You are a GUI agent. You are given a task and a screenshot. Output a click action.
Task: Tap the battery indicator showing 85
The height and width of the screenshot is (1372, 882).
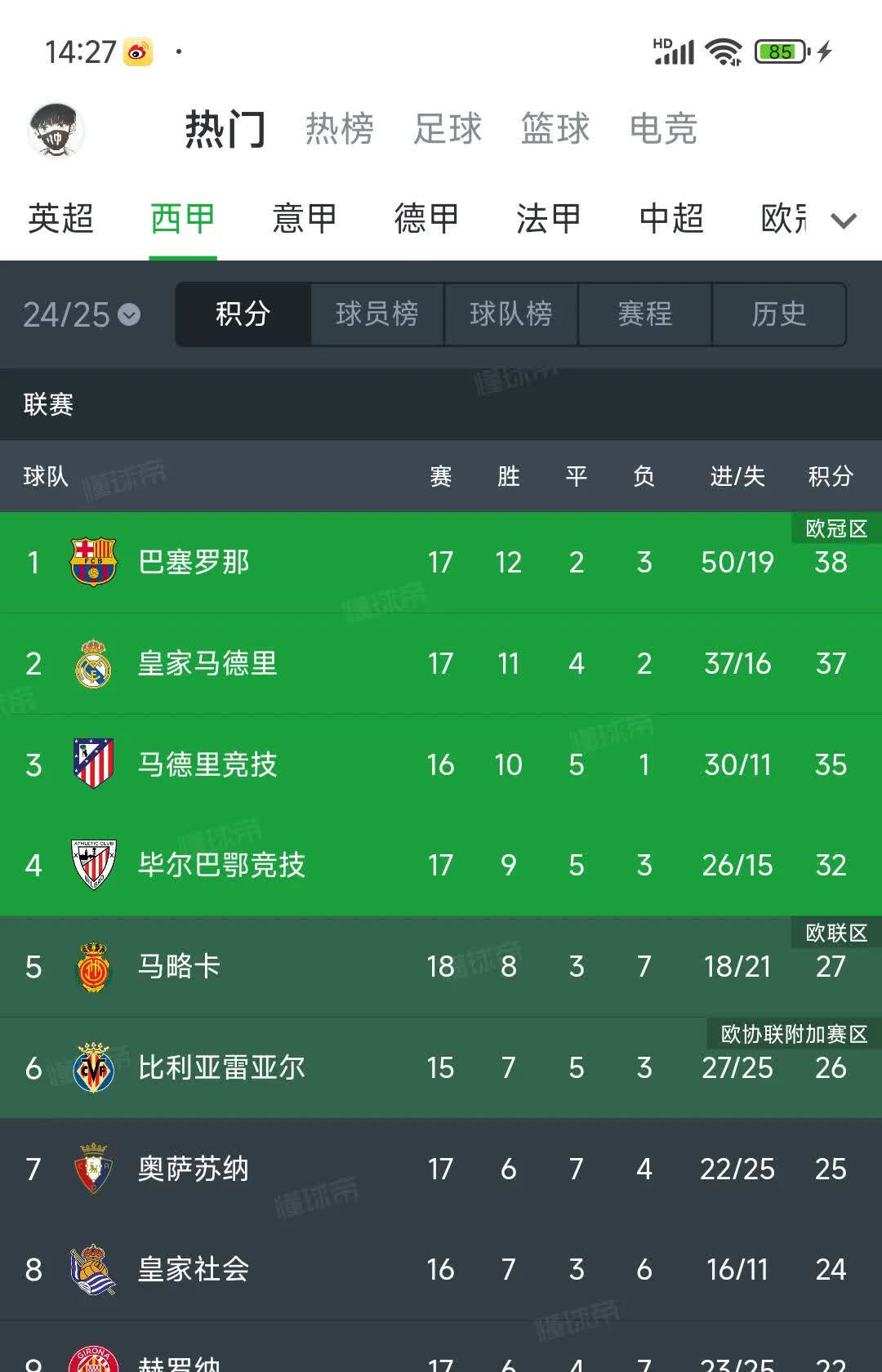click(x=779, y=51)
